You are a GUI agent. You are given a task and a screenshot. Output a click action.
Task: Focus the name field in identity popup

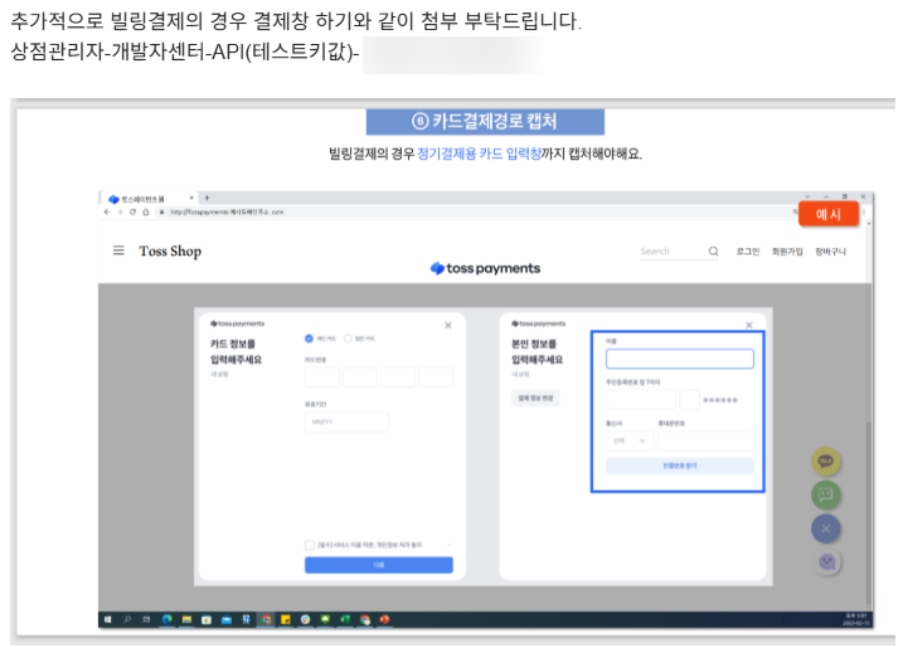(679, 359)
